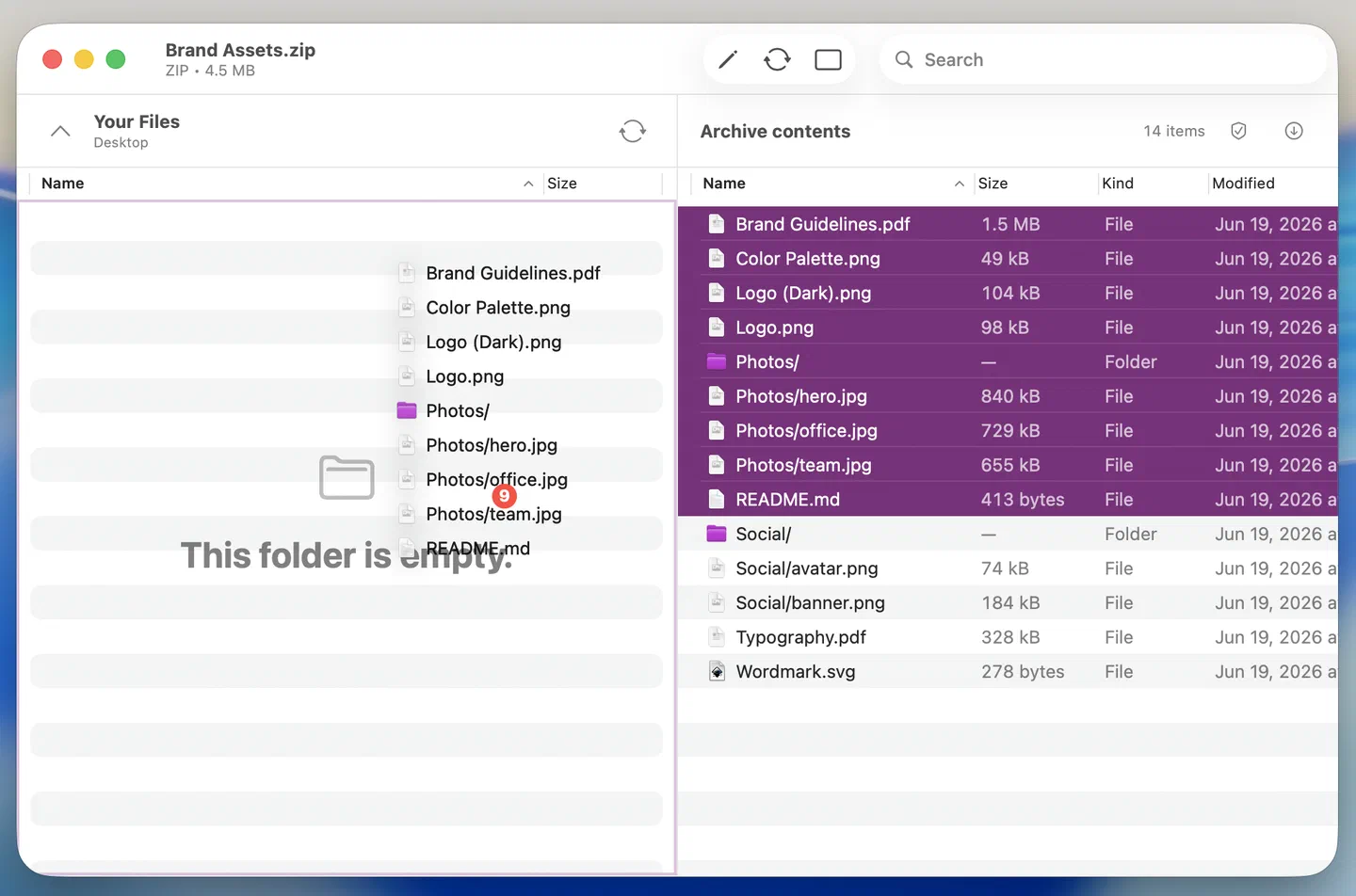Click the 840 kB size cell
The image size is (1356, 896).
coord(1010,396)
